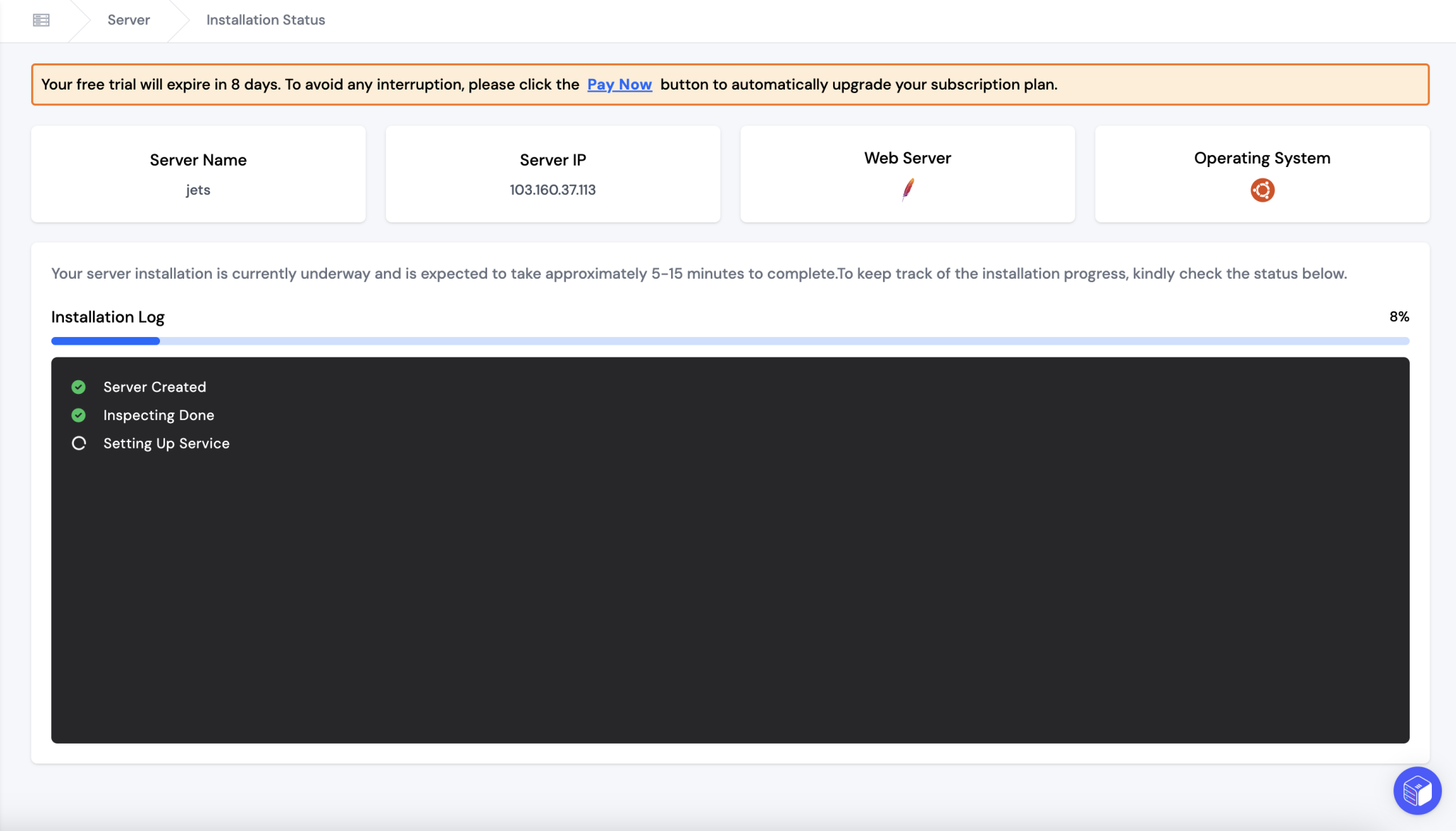Image resolution: width=1456 pixels, height=831 pixels.
Task: Click the installation progress bar
Action: [729, 341]
